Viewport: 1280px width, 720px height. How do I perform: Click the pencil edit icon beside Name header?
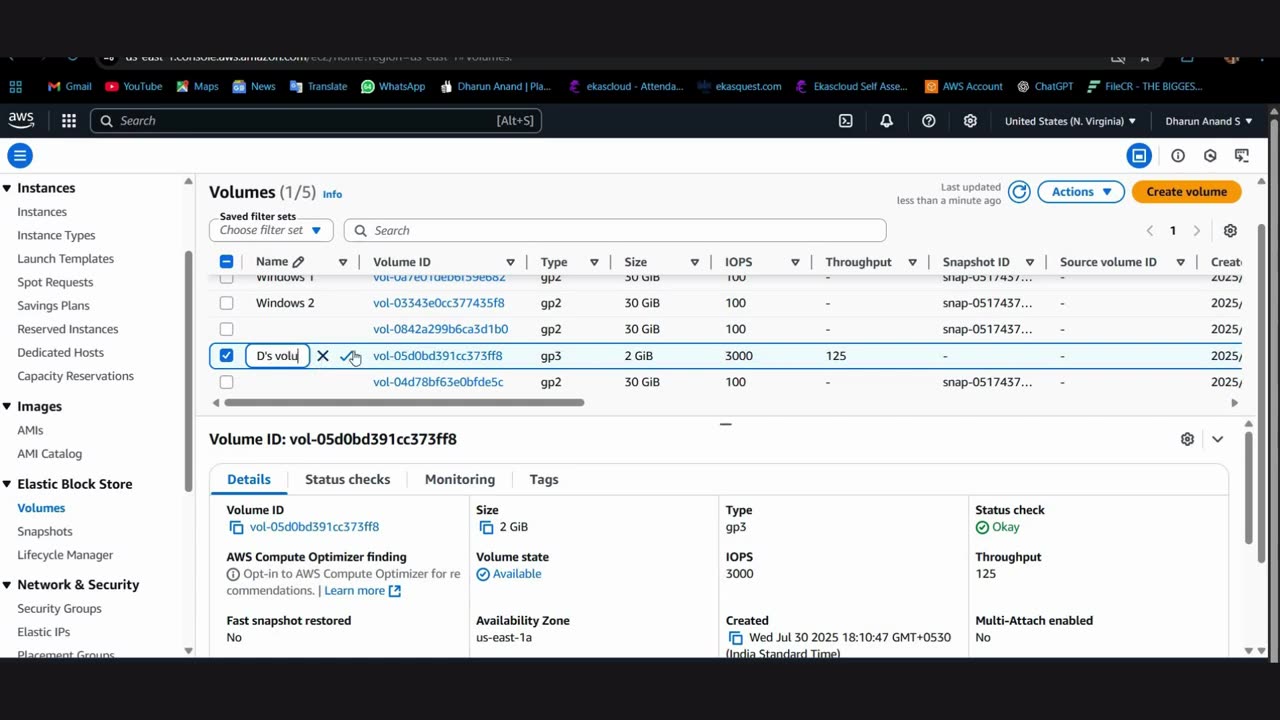tap(298, 262)
